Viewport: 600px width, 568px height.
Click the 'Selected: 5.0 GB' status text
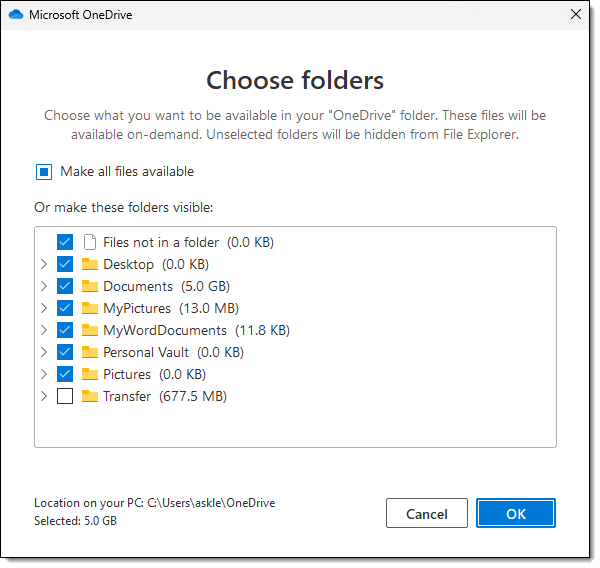[75, 521]
